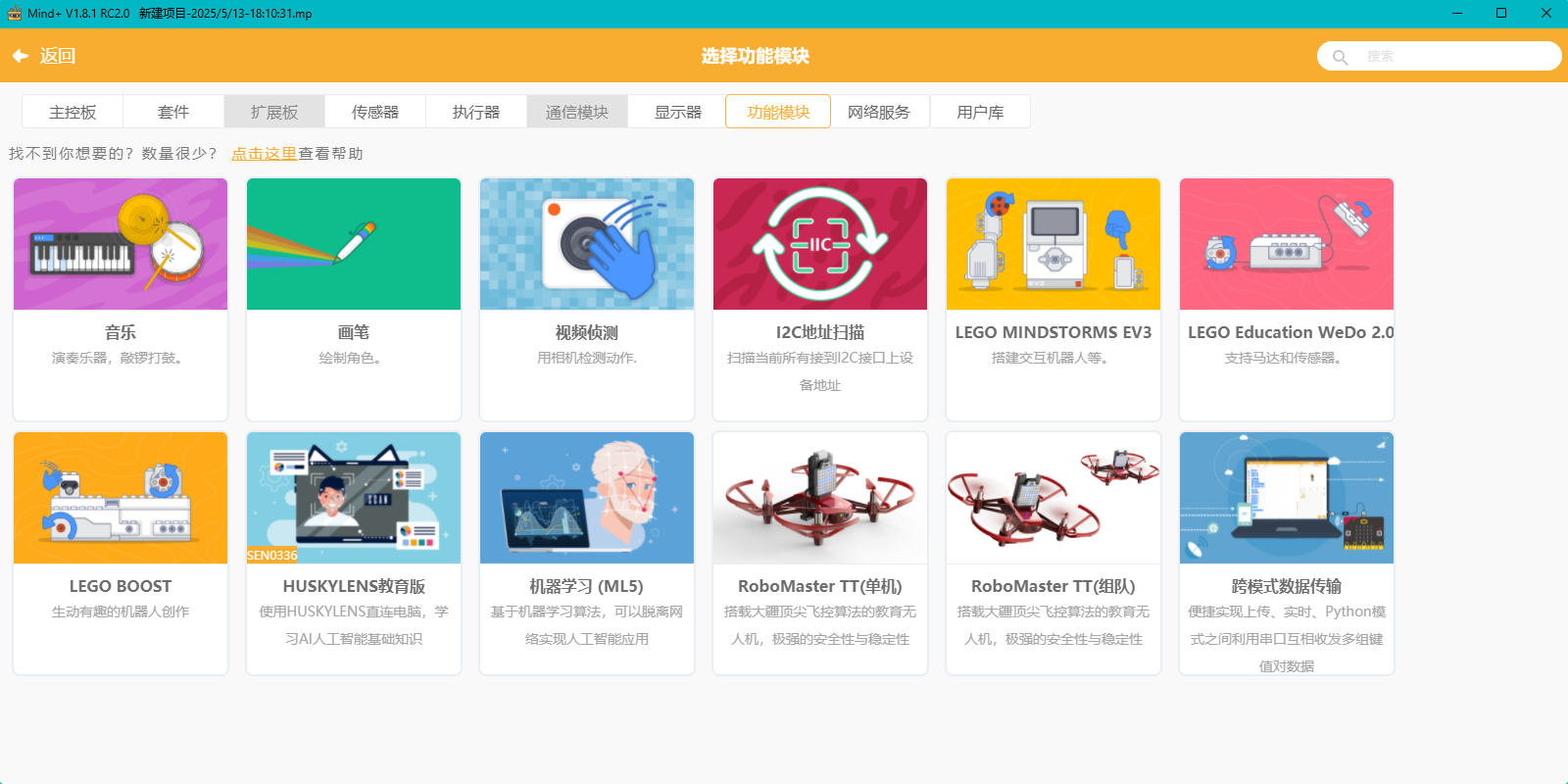Select the 扩展板 tab
This screenshot has width=1568, height=784.
click(x=274, y=112)
